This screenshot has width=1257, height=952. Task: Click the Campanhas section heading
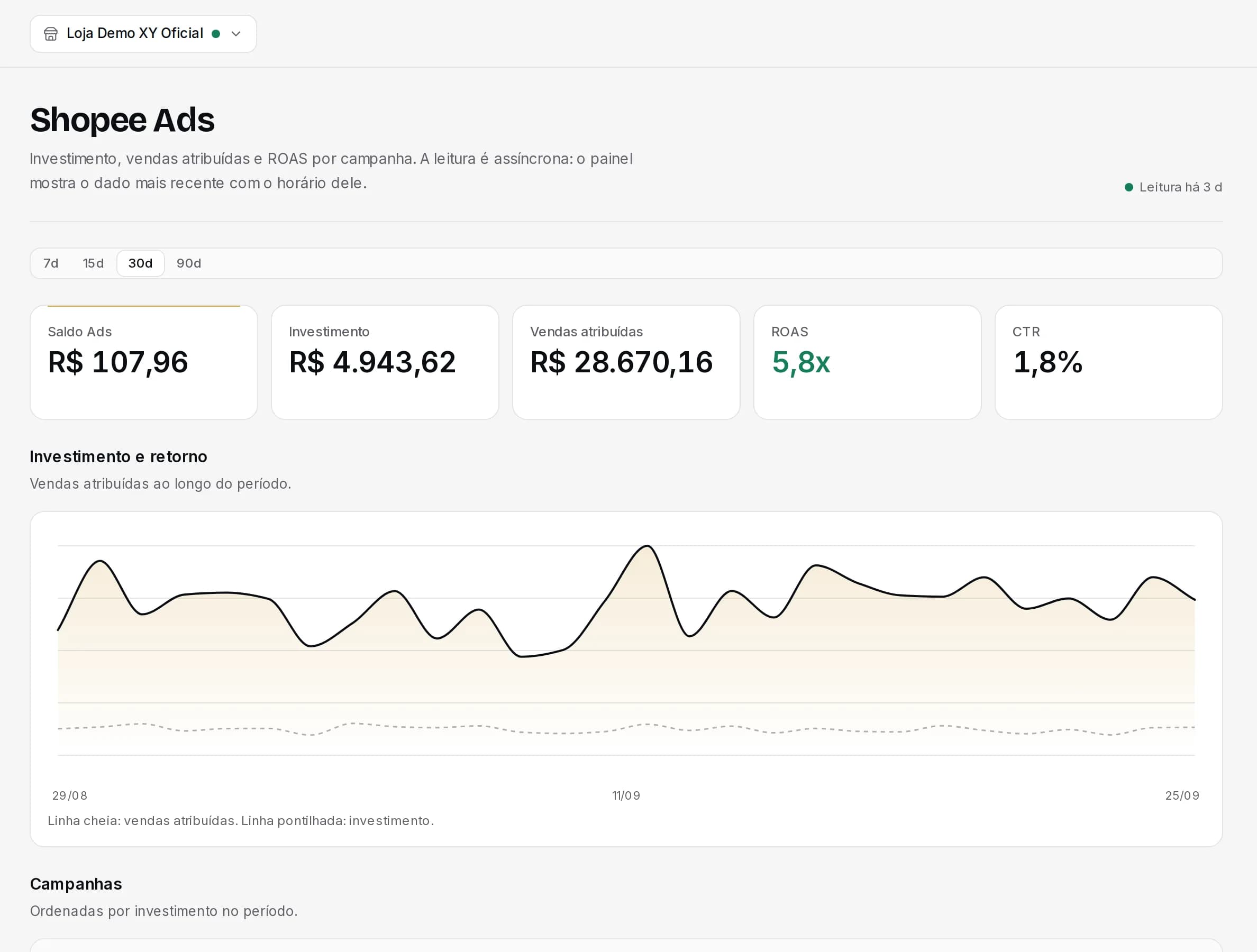[76, 884]
